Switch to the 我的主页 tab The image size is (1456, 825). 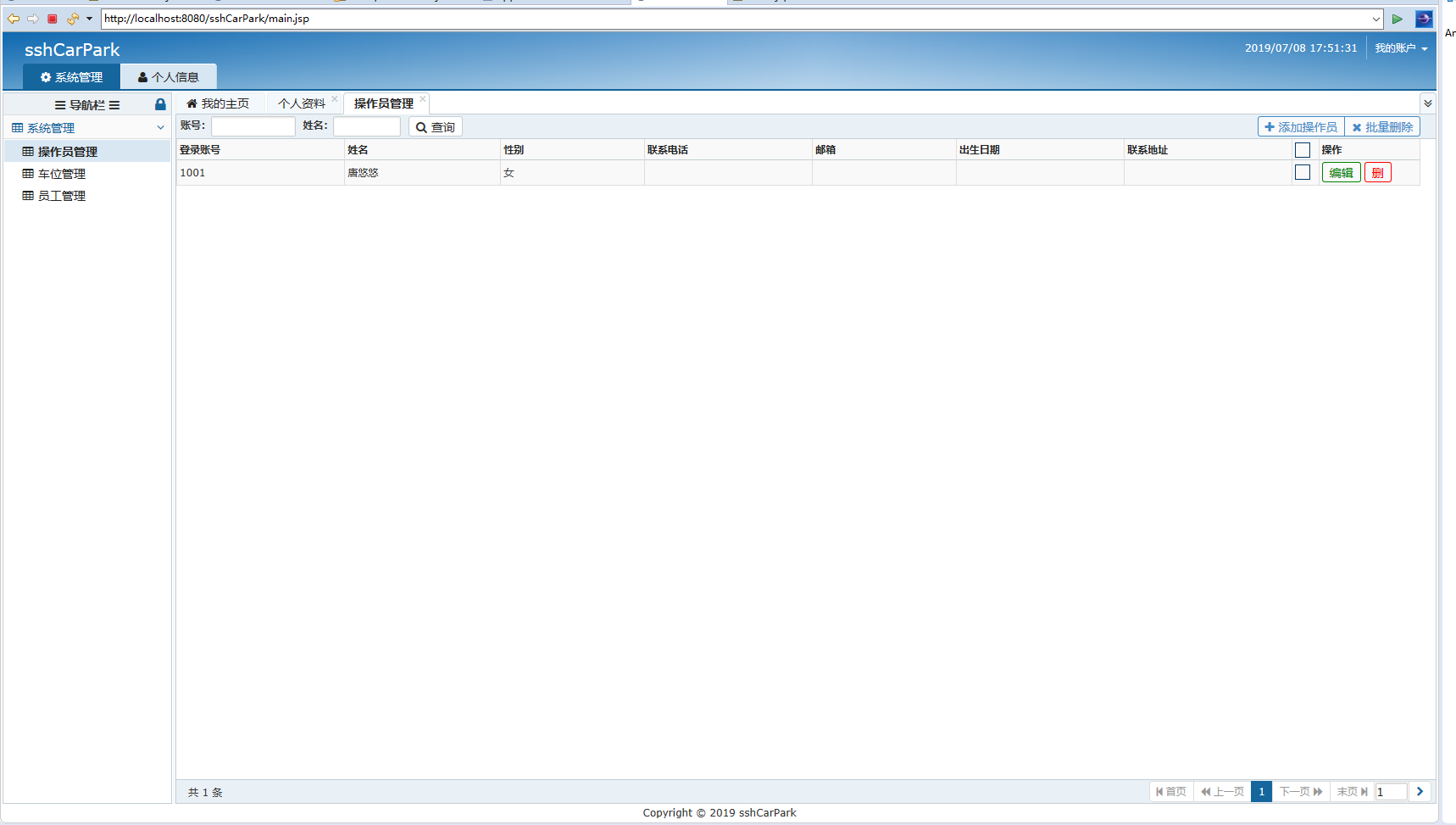click(218, 103)
